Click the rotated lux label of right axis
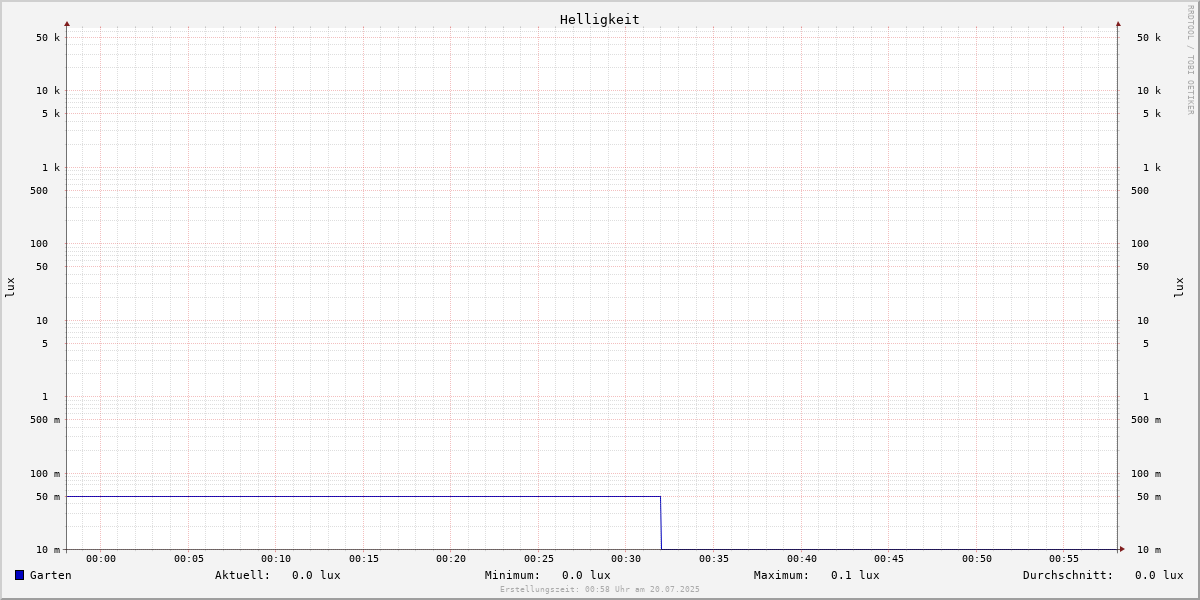 [1179, 287]
